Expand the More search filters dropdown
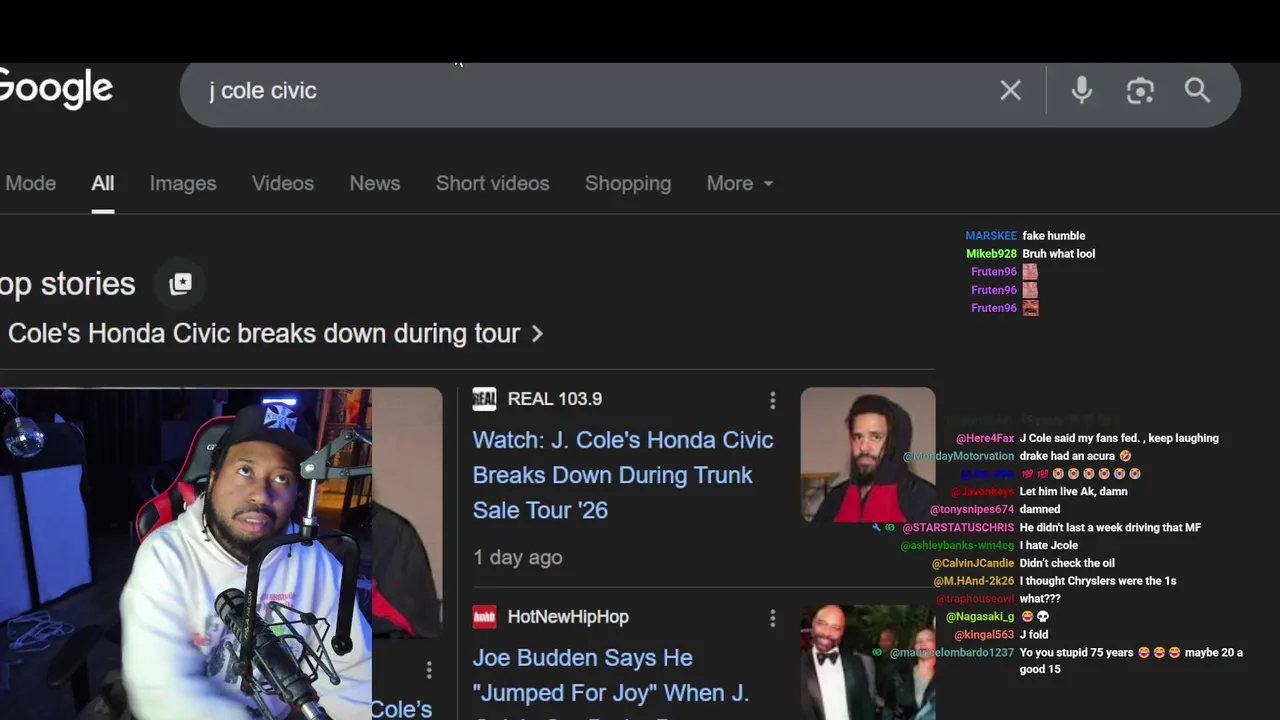Image resolution: width=1280 pixels, height=720 pixels. tap(740, 183)
